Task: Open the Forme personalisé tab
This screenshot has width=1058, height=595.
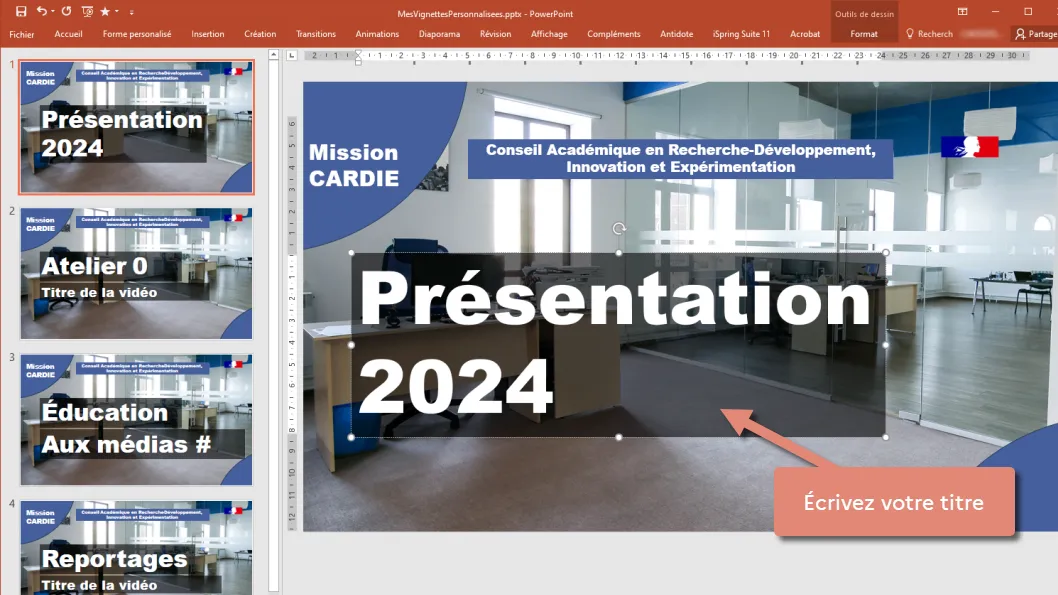Action: coord(137,34)
